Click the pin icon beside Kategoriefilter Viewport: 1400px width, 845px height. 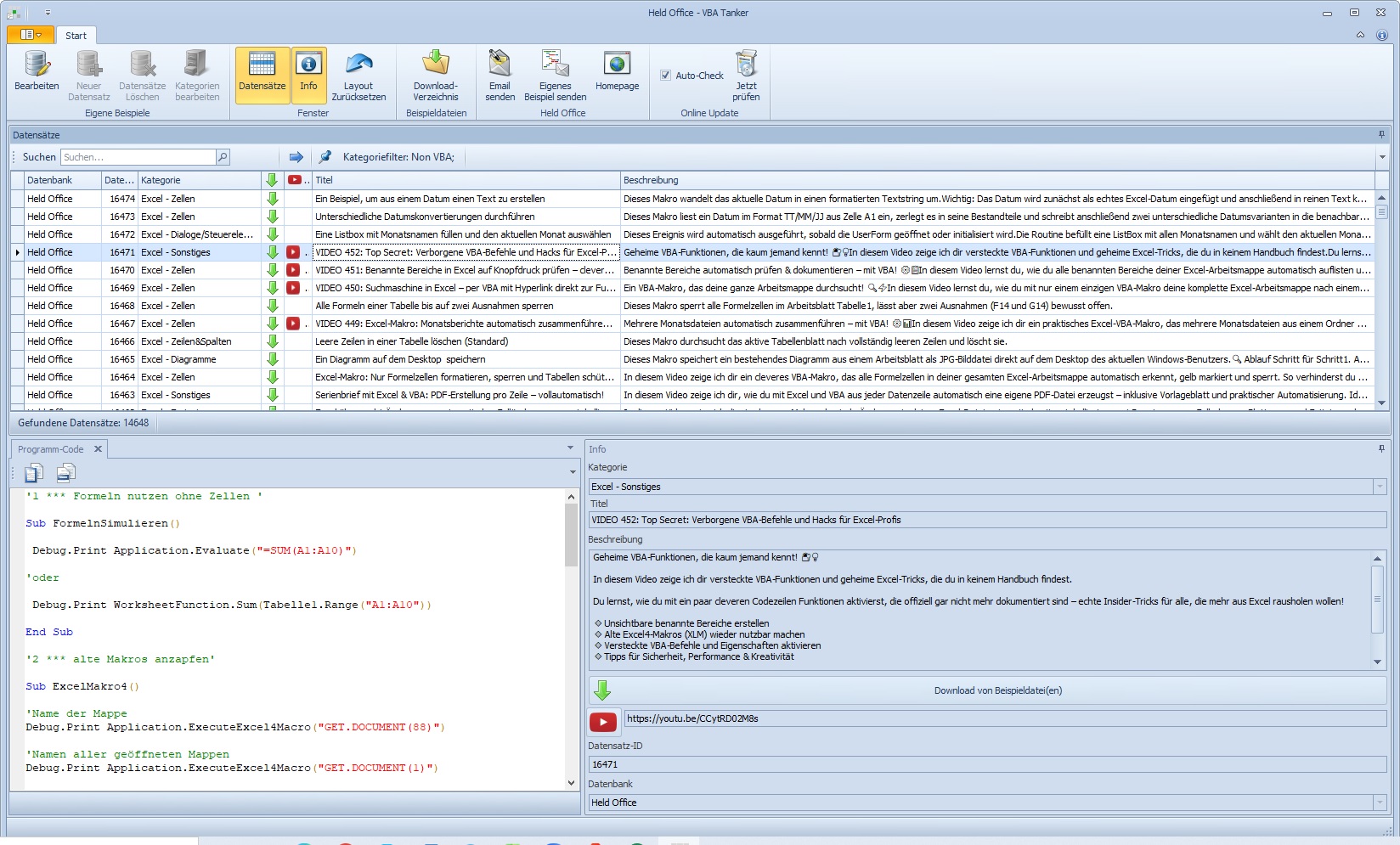pos(325,157)
